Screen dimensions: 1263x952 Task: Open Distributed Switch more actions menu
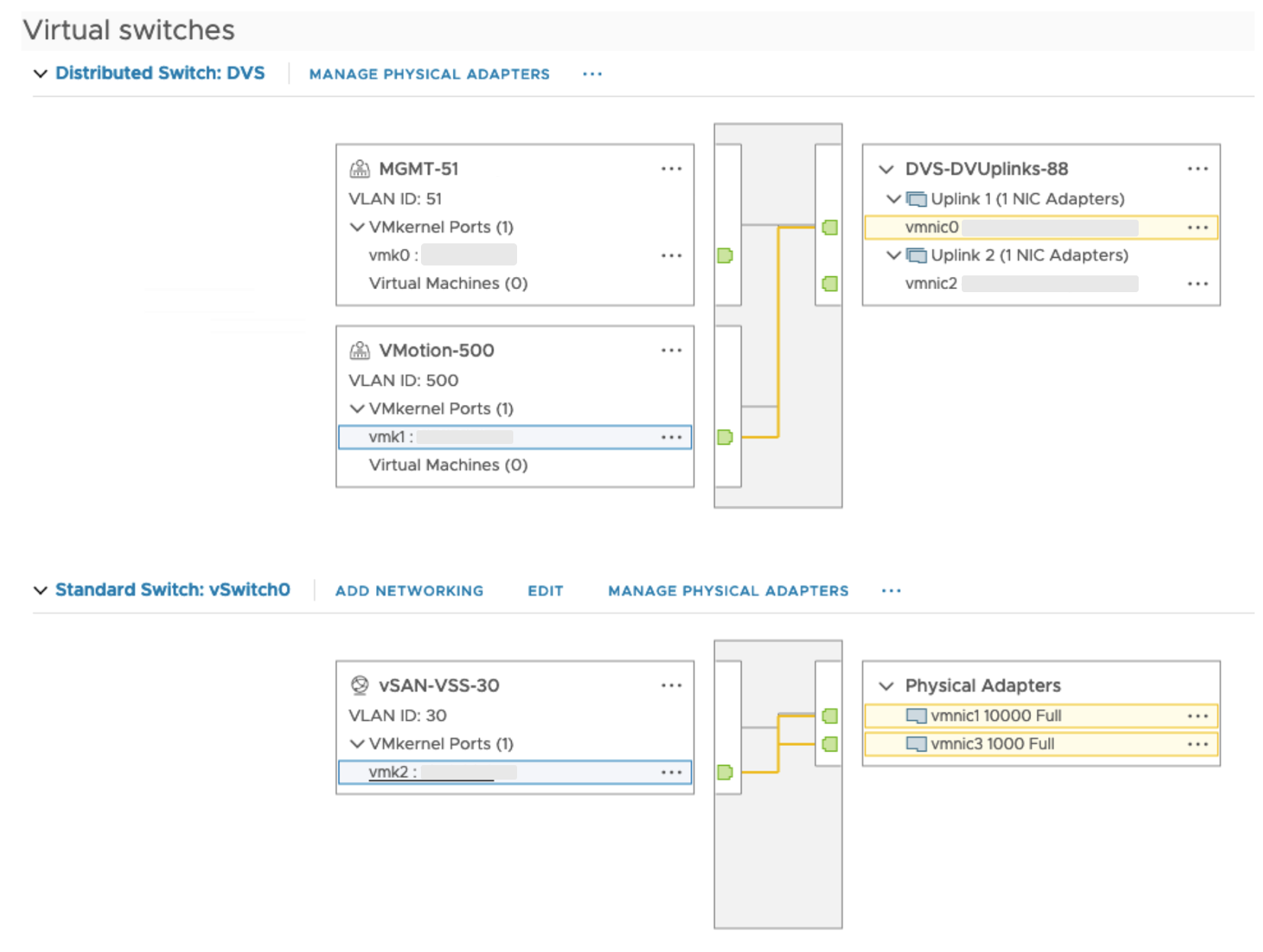[x=592, y=74]
